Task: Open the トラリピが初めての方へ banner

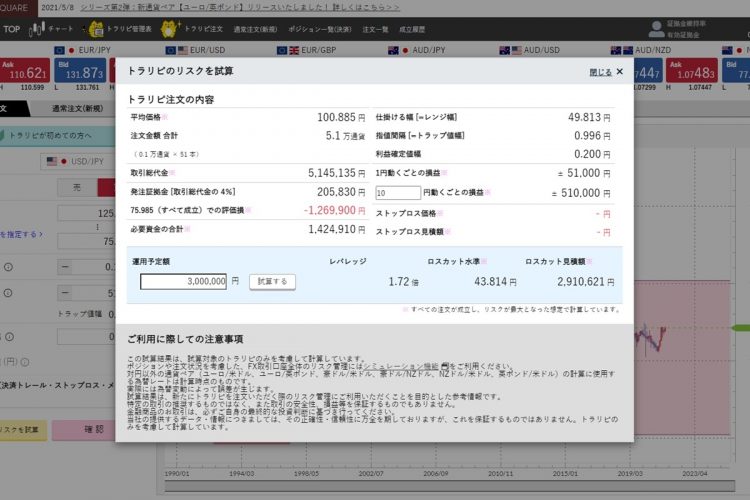Action: (x=57, y=135)
